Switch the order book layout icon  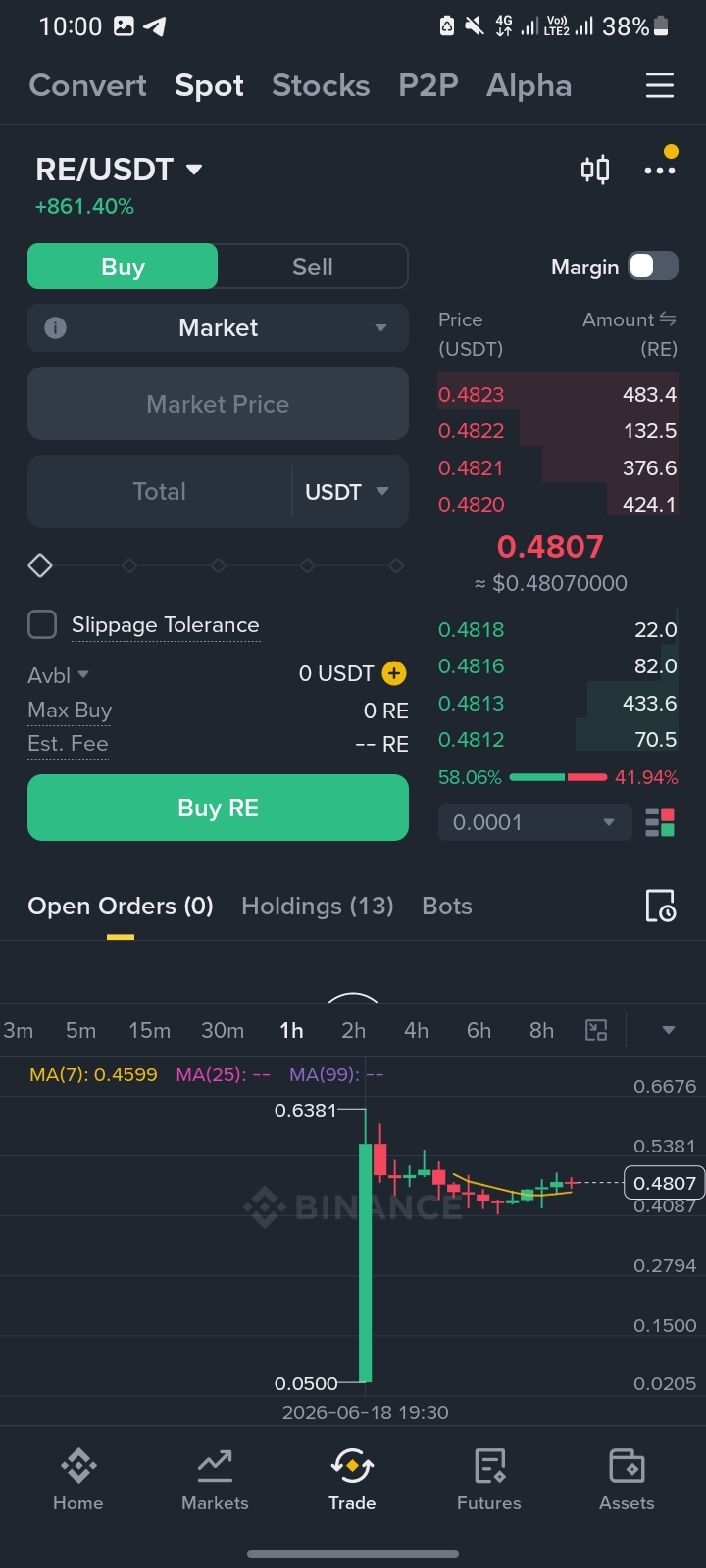tap(660, 822)
